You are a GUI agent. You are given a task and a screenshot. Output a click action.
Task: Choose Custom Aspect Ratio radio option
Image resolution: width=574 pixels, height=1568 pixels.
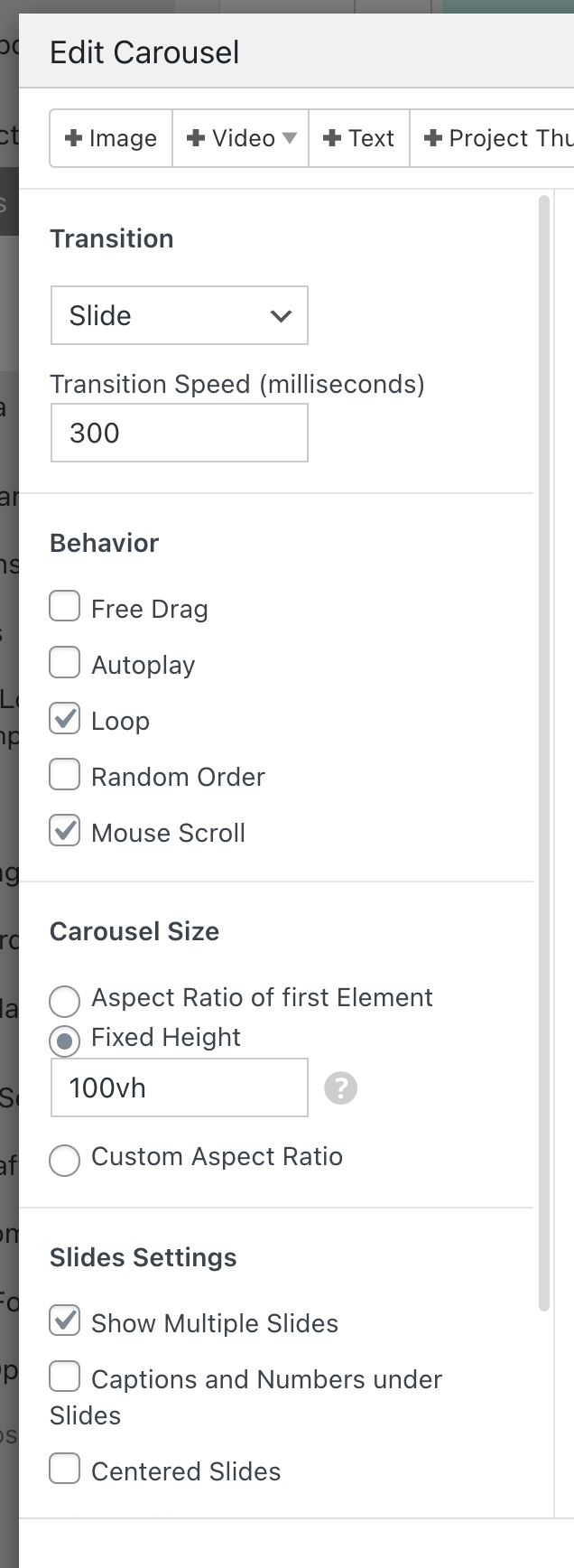pyautogui.click(x=65, y=1160)
